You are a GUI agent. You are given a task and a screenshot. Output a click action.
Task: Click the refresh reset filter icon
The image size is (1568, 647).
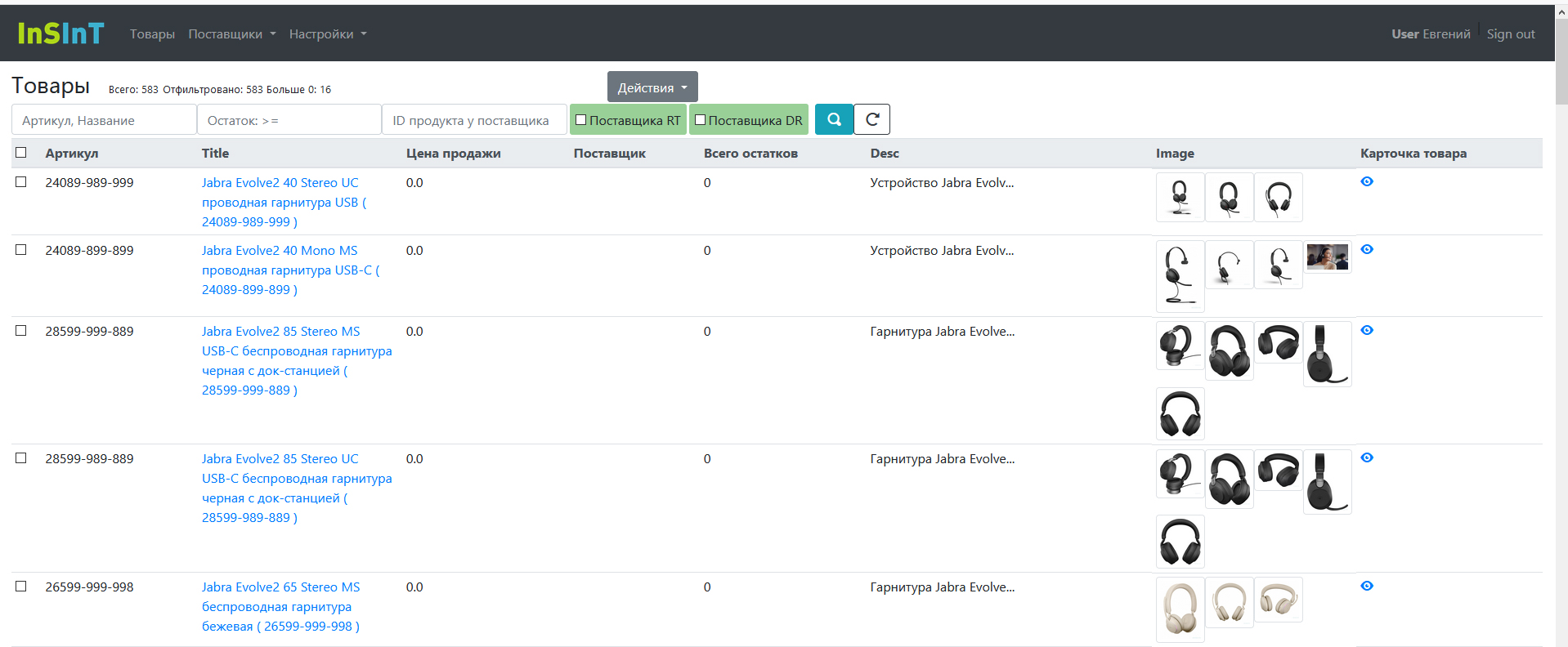tap(871, 119)
